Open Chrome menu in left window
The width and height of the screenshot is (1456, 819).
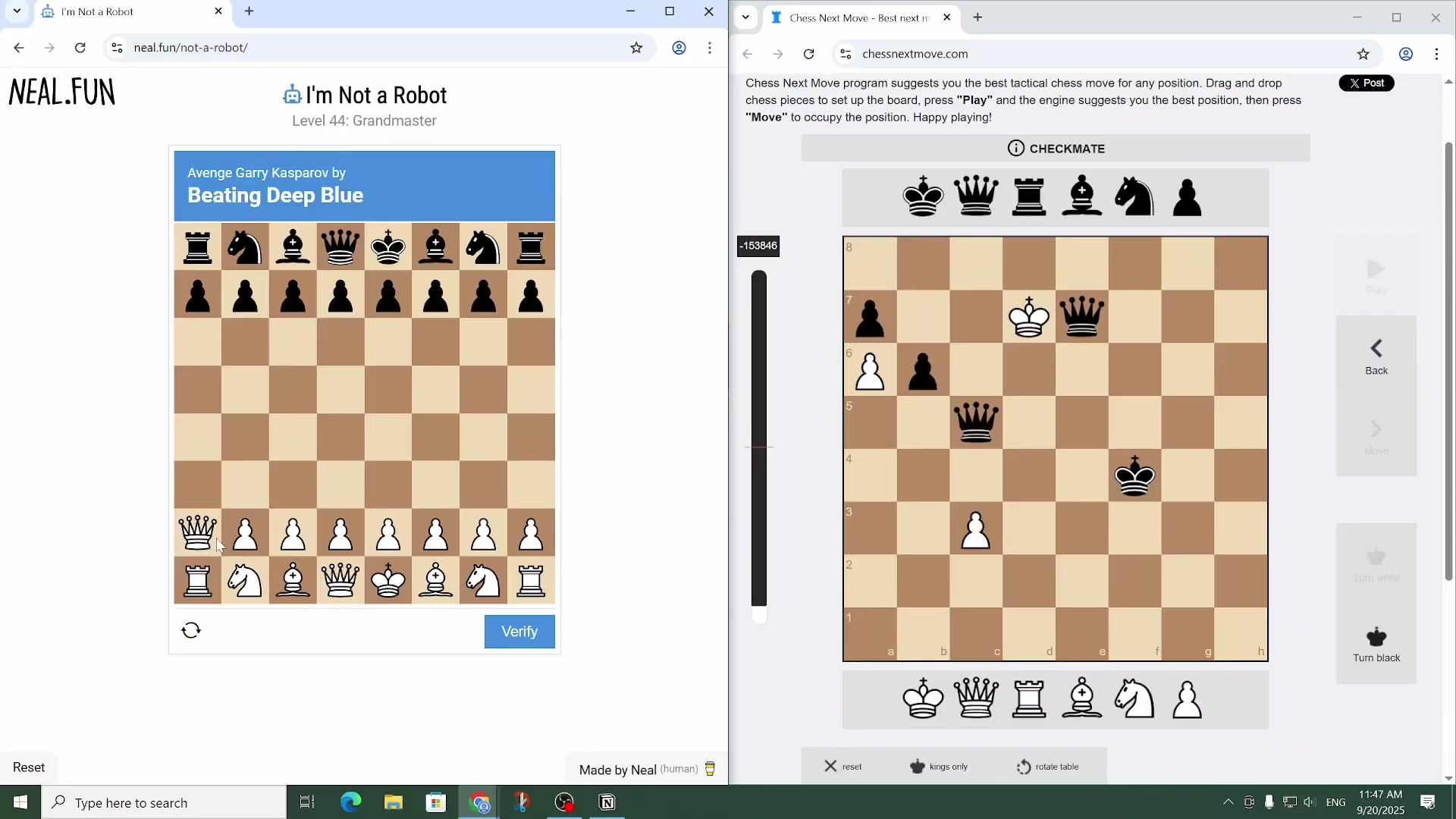pos(710,48)
